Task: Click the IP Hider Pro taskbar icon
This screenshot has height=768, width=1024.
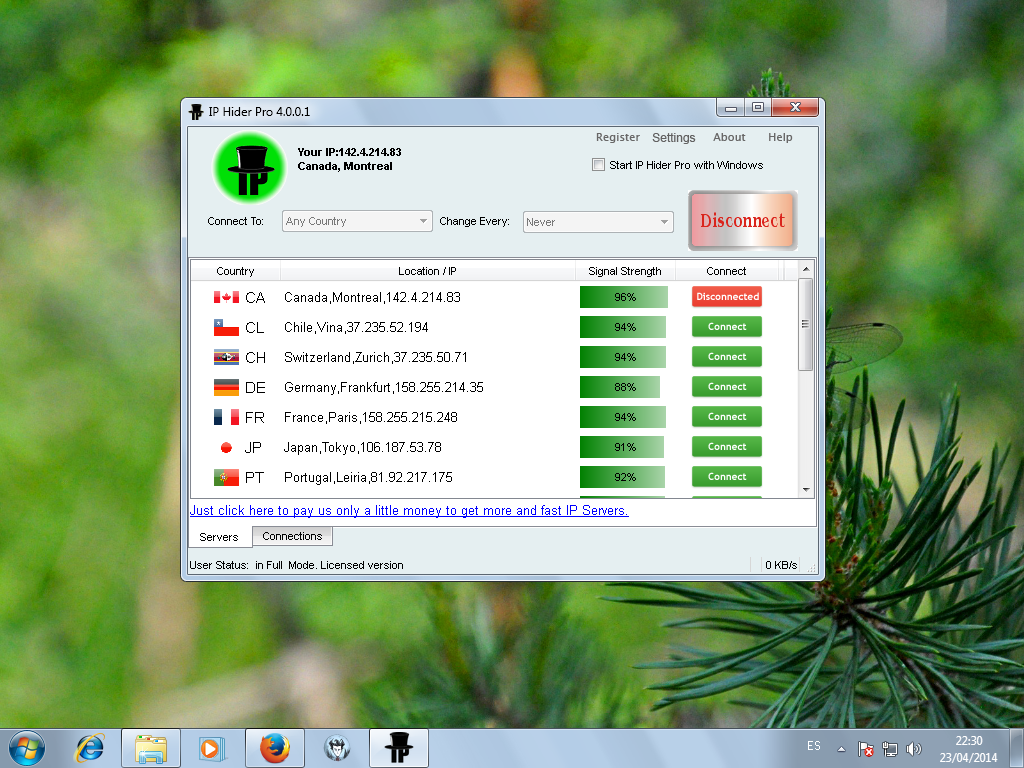Action: 398,748
